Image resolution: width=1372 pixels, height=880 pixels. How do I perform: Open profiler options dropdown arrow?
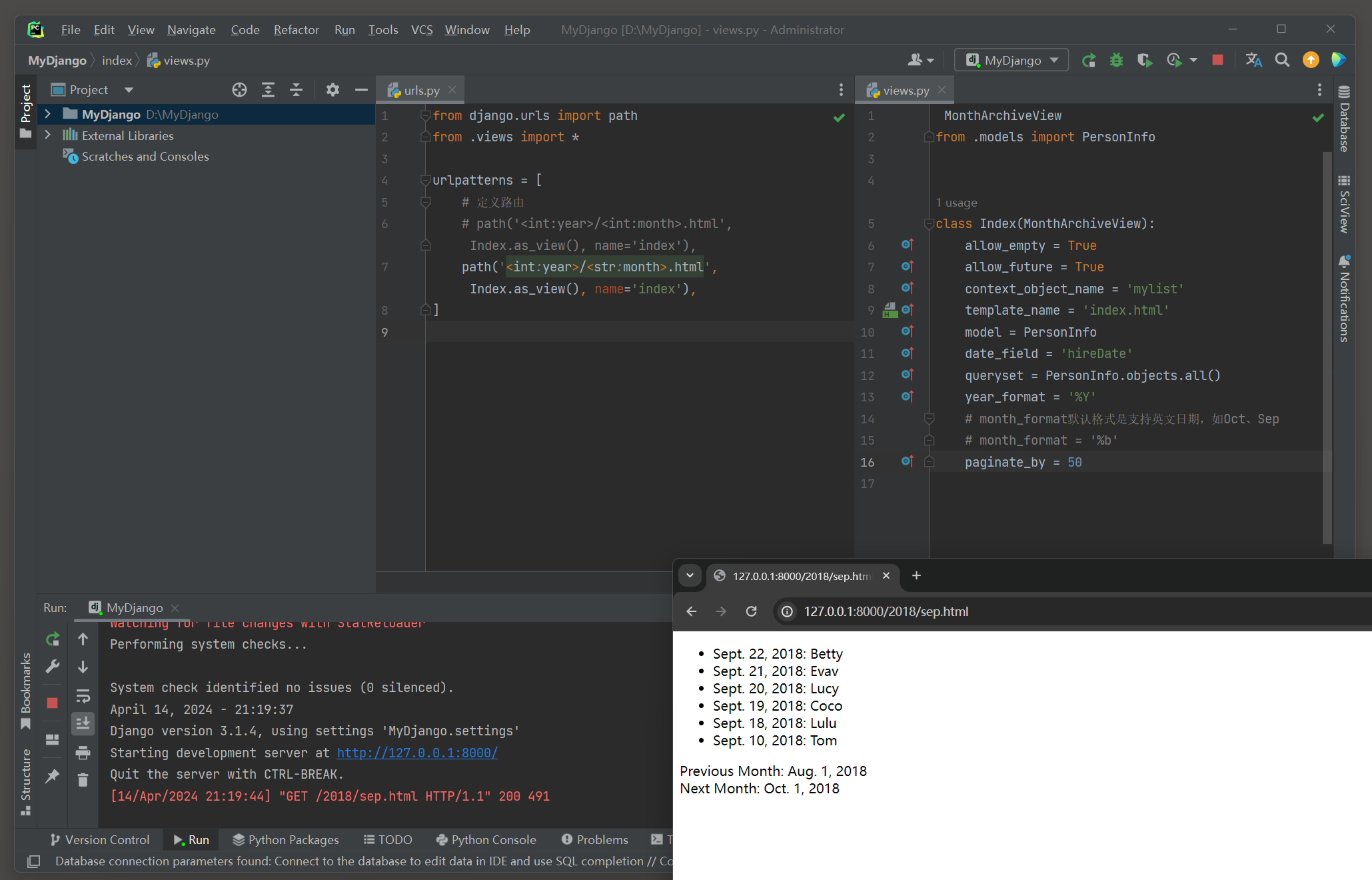1193,61
